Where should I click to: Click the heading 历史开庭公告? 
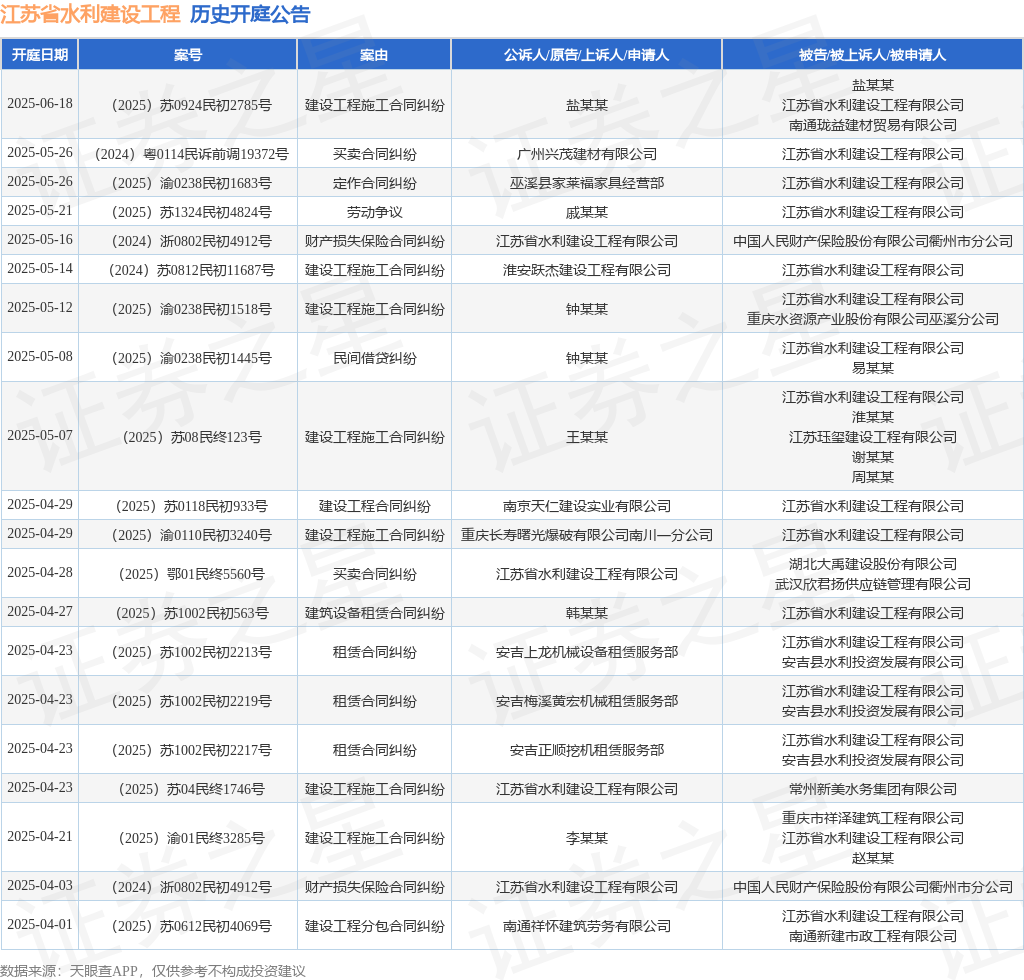(x=250, y=14)
